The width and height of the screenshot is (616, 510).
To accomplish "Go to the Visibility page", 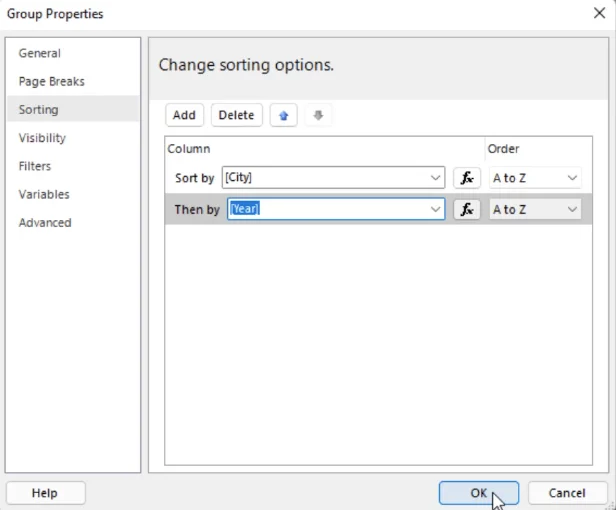I will (x=42, y=138).
